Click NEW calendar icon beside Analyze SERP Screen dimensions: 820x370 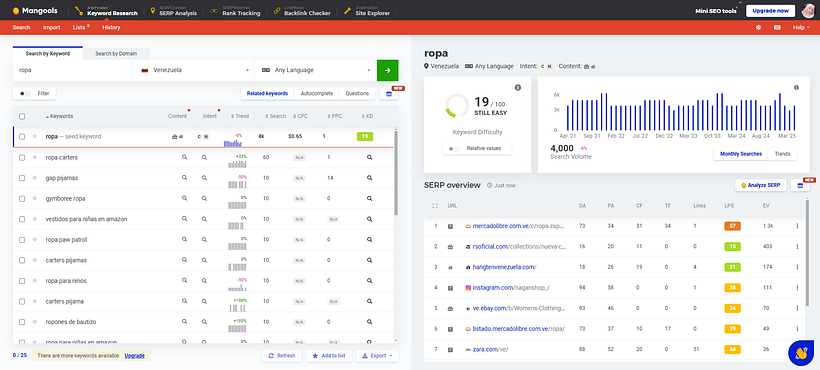800,185
